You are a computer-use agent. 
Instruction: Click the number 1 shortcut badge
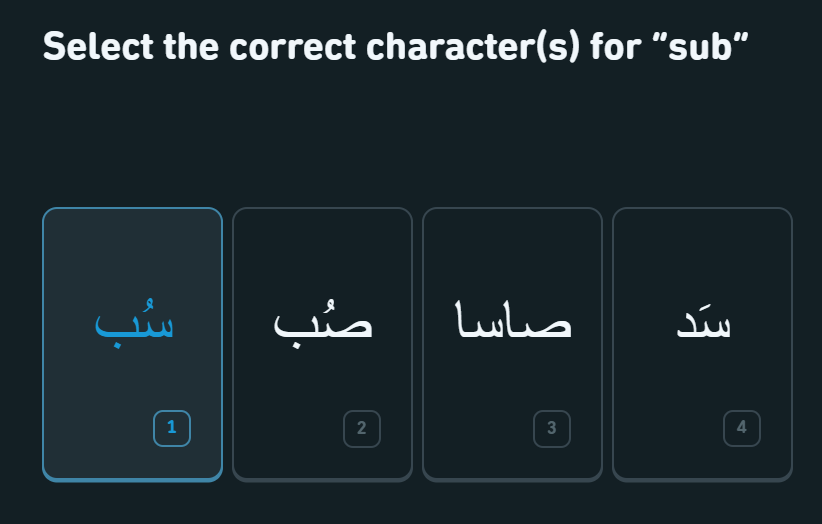172,428
